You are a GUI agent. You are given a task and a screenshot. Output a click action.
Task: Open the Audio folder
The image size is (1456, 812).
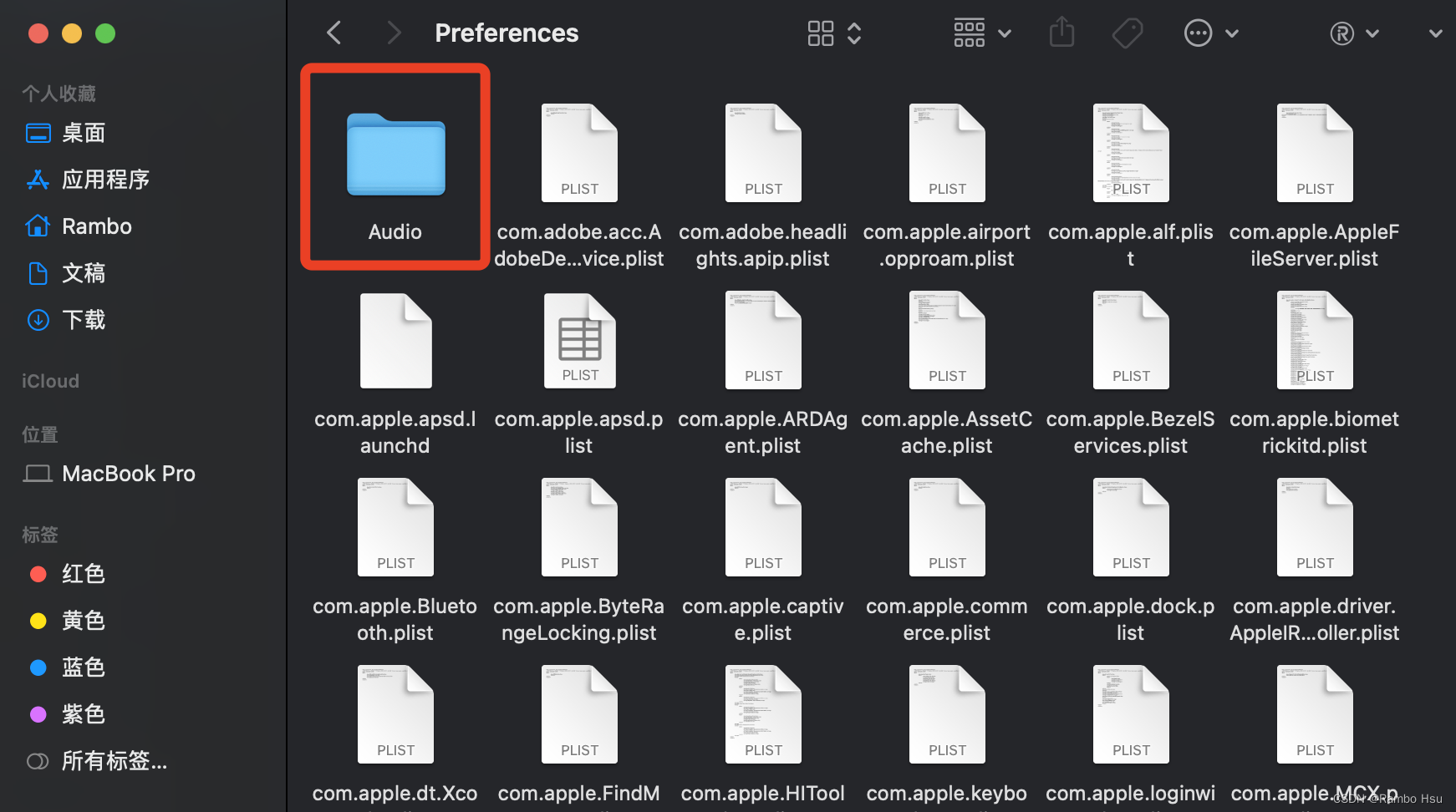tap(395, 155)
